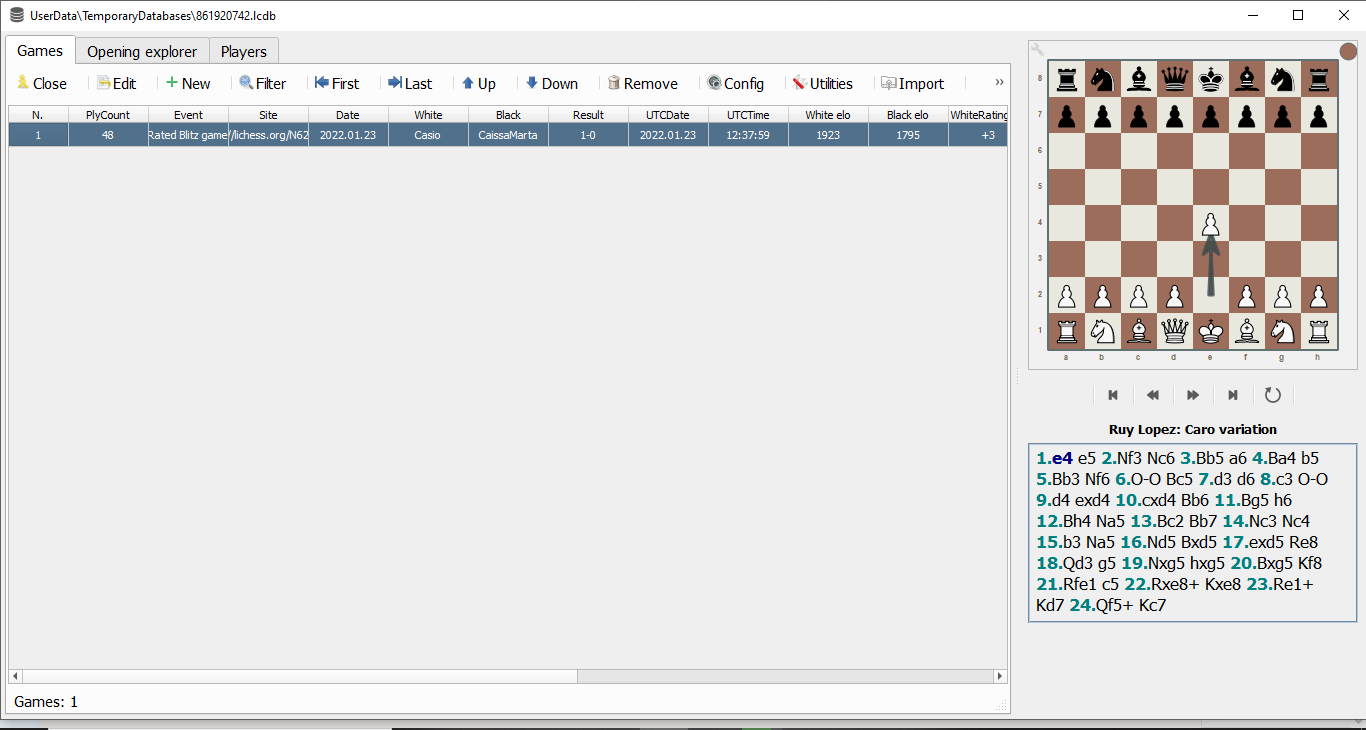The image size is (1366, 730).
Task: Click the horizontal scrollbar thumb
Action: 300,677
